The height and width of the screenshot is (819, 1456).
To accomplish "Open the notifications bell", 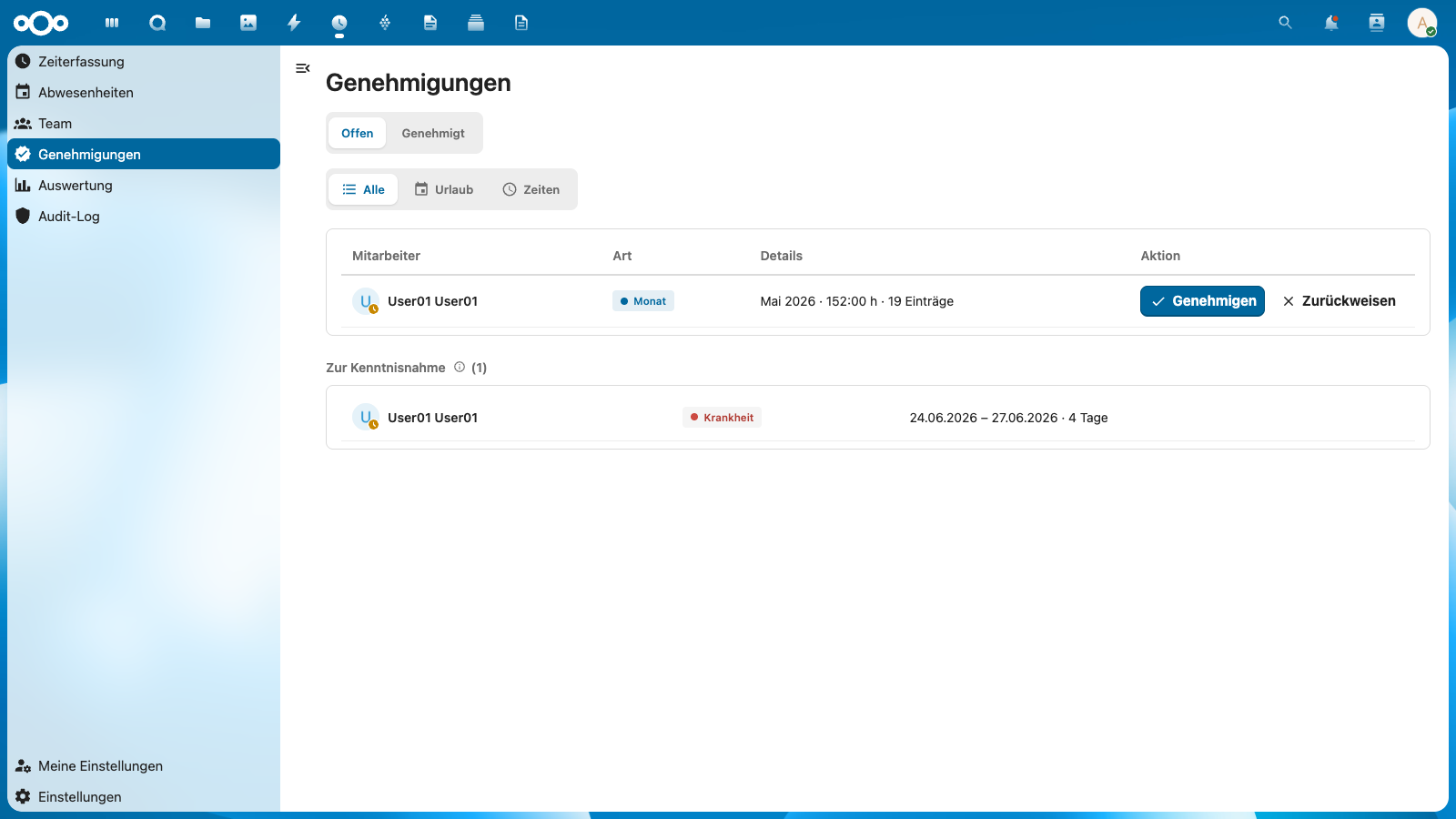I will pos(1331,23).
